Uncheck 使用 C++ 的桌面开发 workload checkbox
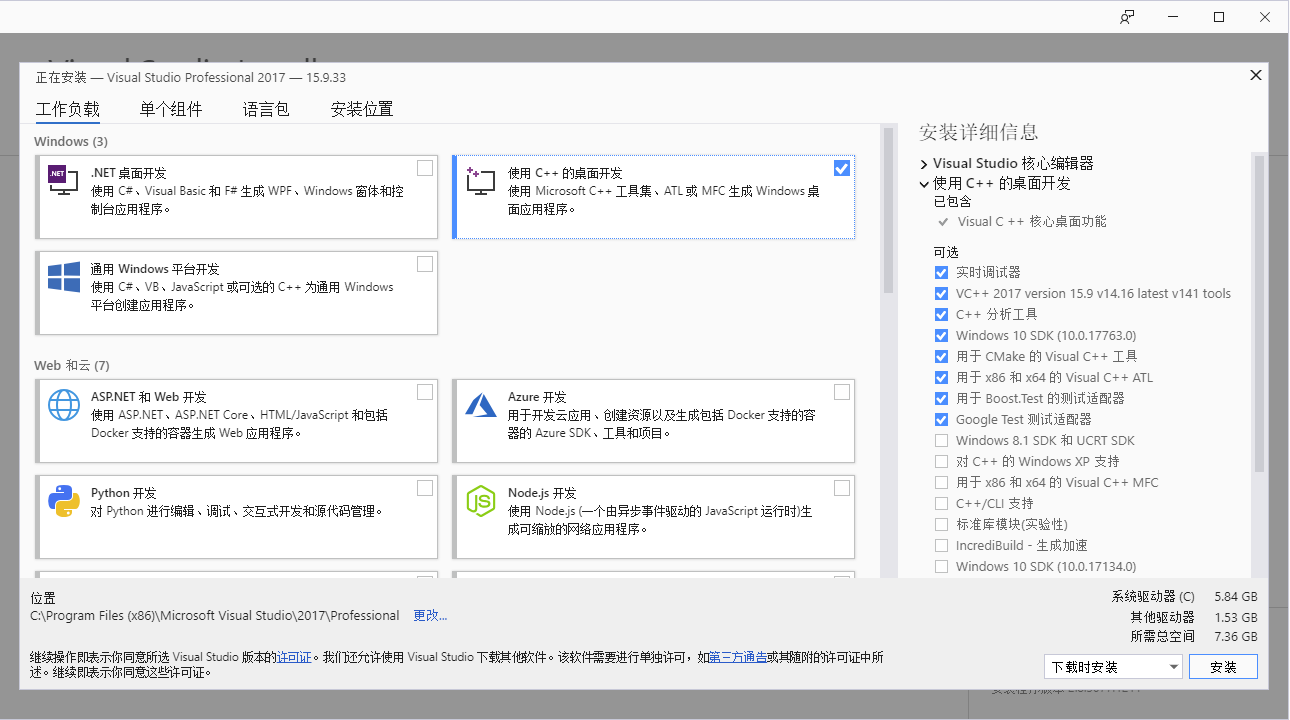1290x720 pixels. [841, 167]
